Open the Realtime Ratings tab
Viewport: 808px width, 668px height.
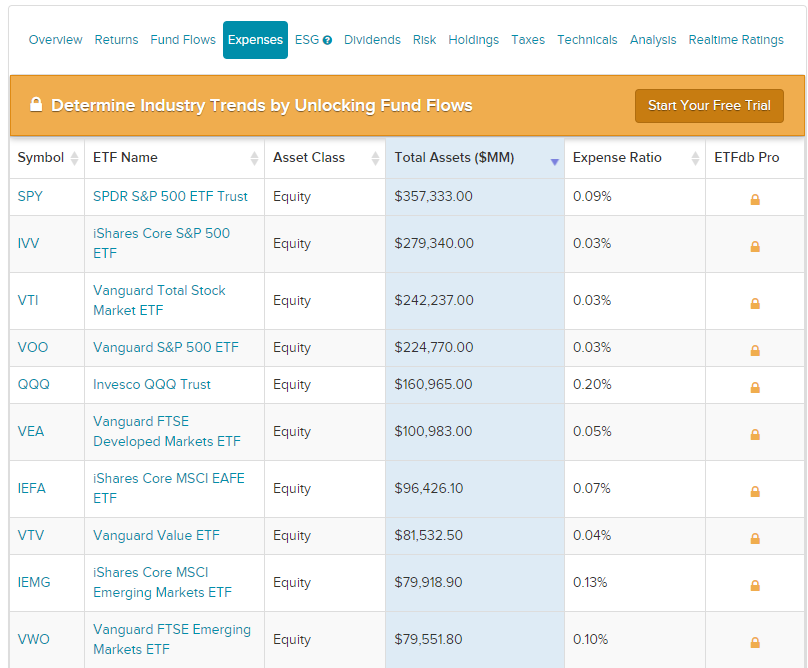pos(736,40)
